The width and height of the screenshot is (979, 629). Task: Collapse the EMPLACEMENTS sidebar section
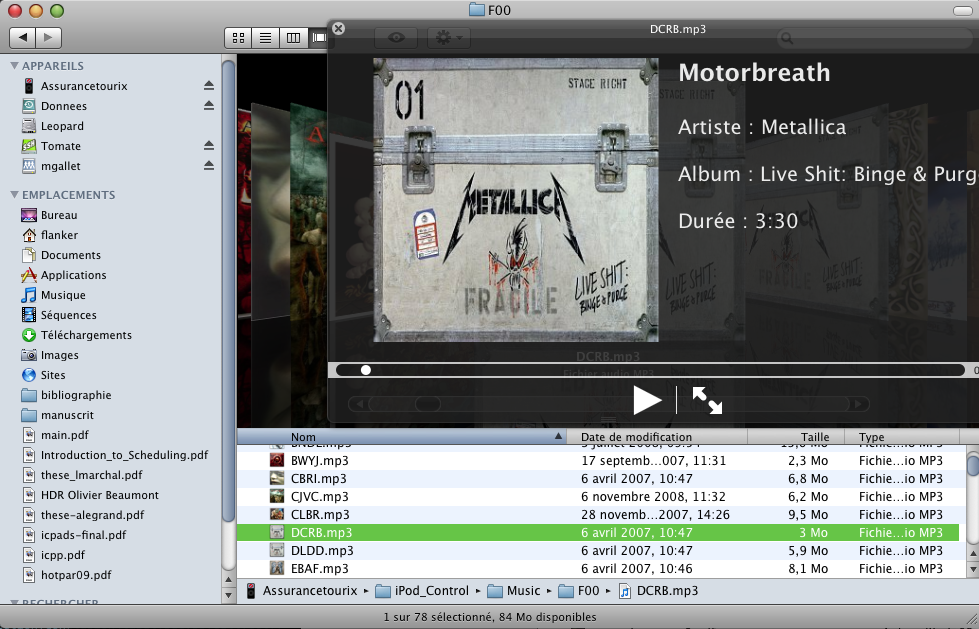(x=15, y=195)
